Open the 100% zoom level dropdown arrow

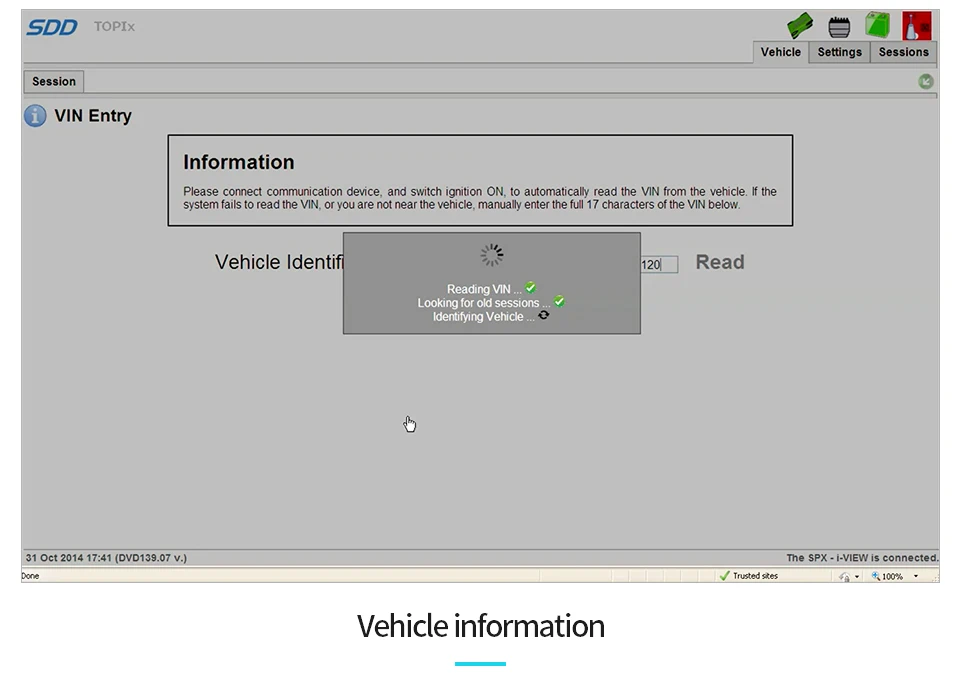click(x=916, y=576)
